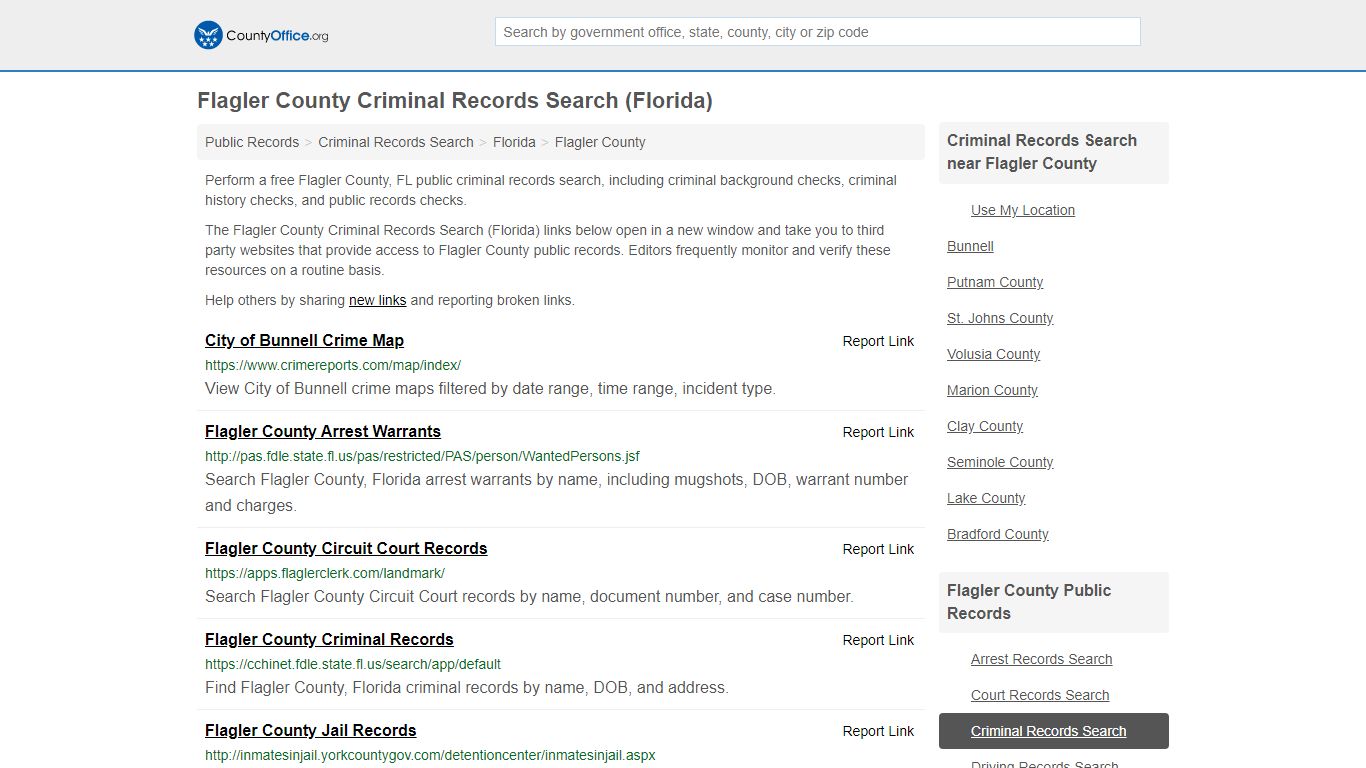Click description 'Search Flagler County Circuit Court records'
This screenshot has width=1366, height=768.
529,596
